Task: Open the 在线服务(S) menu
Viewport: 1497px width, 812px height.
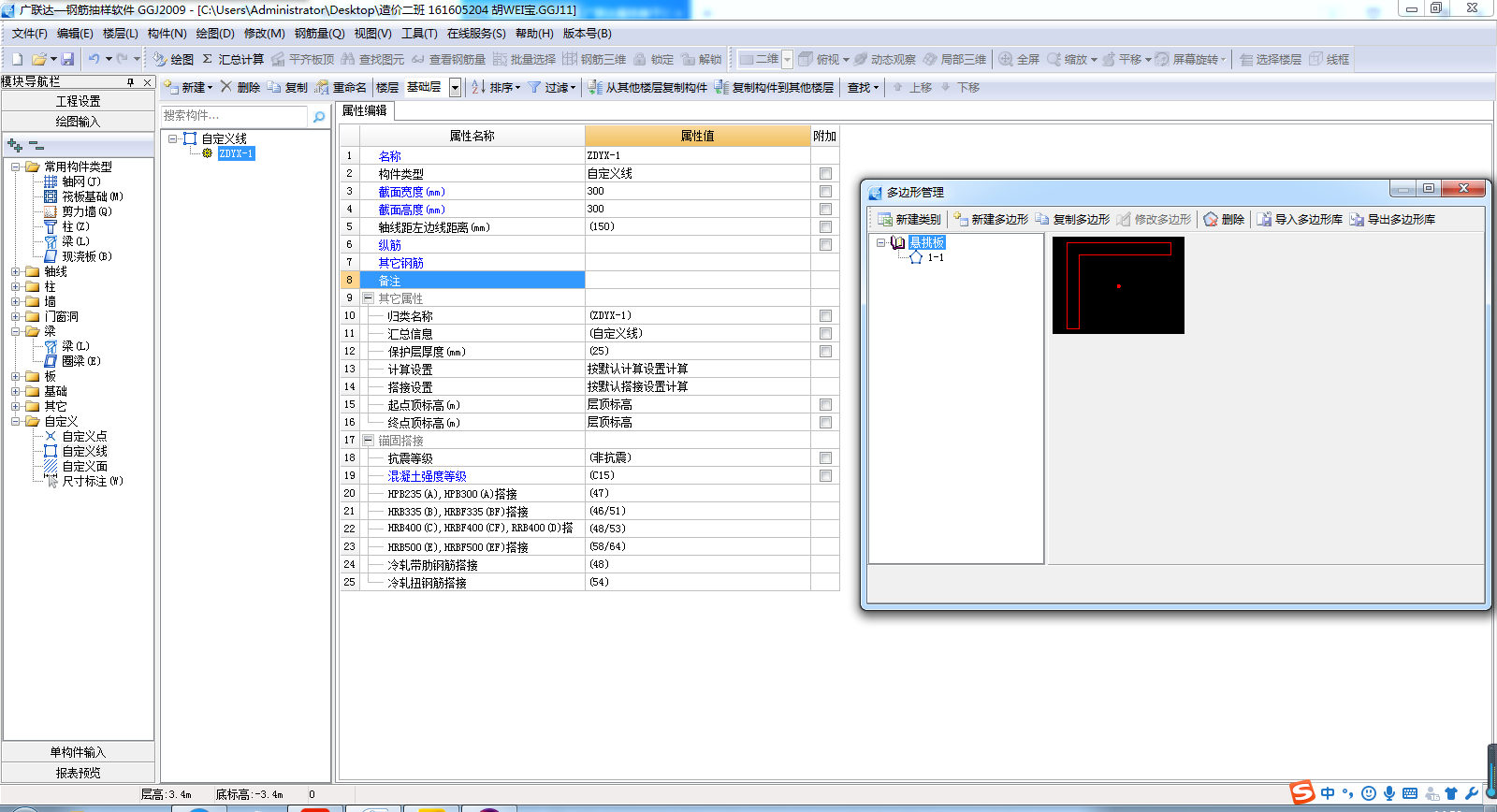Action: coord(476,33)
